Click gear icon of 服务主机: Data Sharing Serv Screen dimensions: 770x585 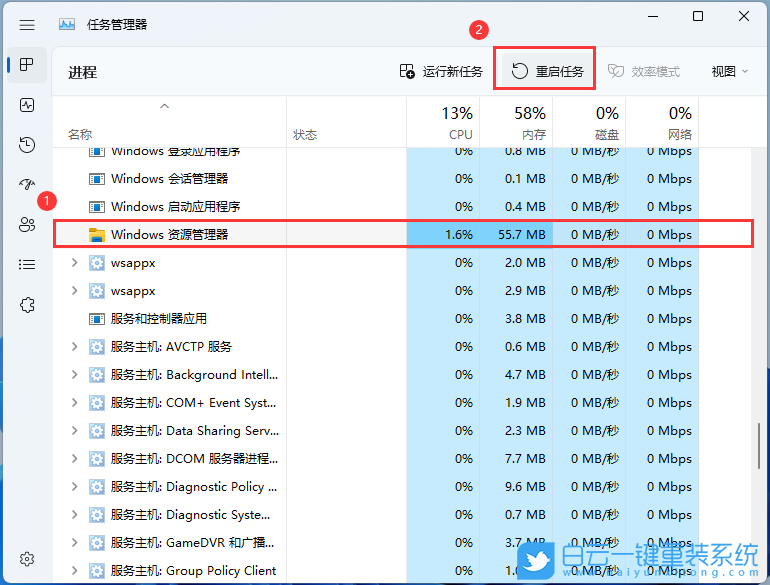[x=97, y=431]
